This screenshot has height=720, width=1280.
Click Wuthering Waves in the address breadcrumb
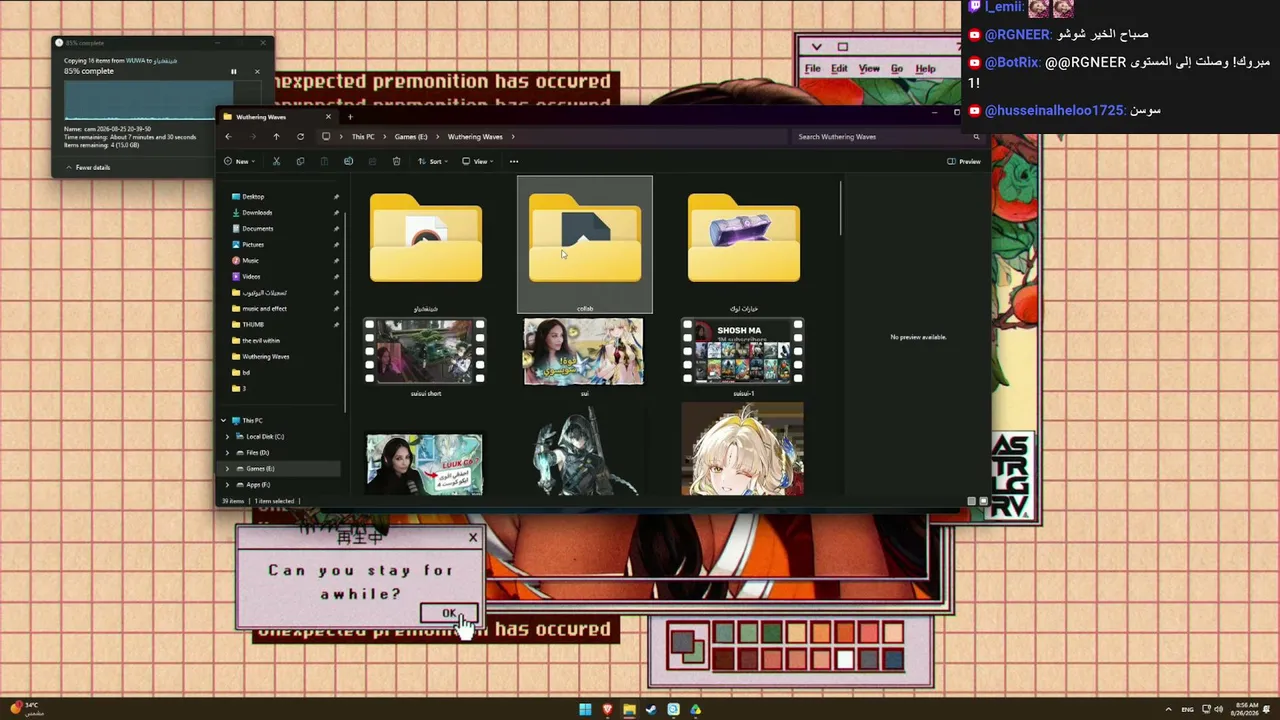475,137
